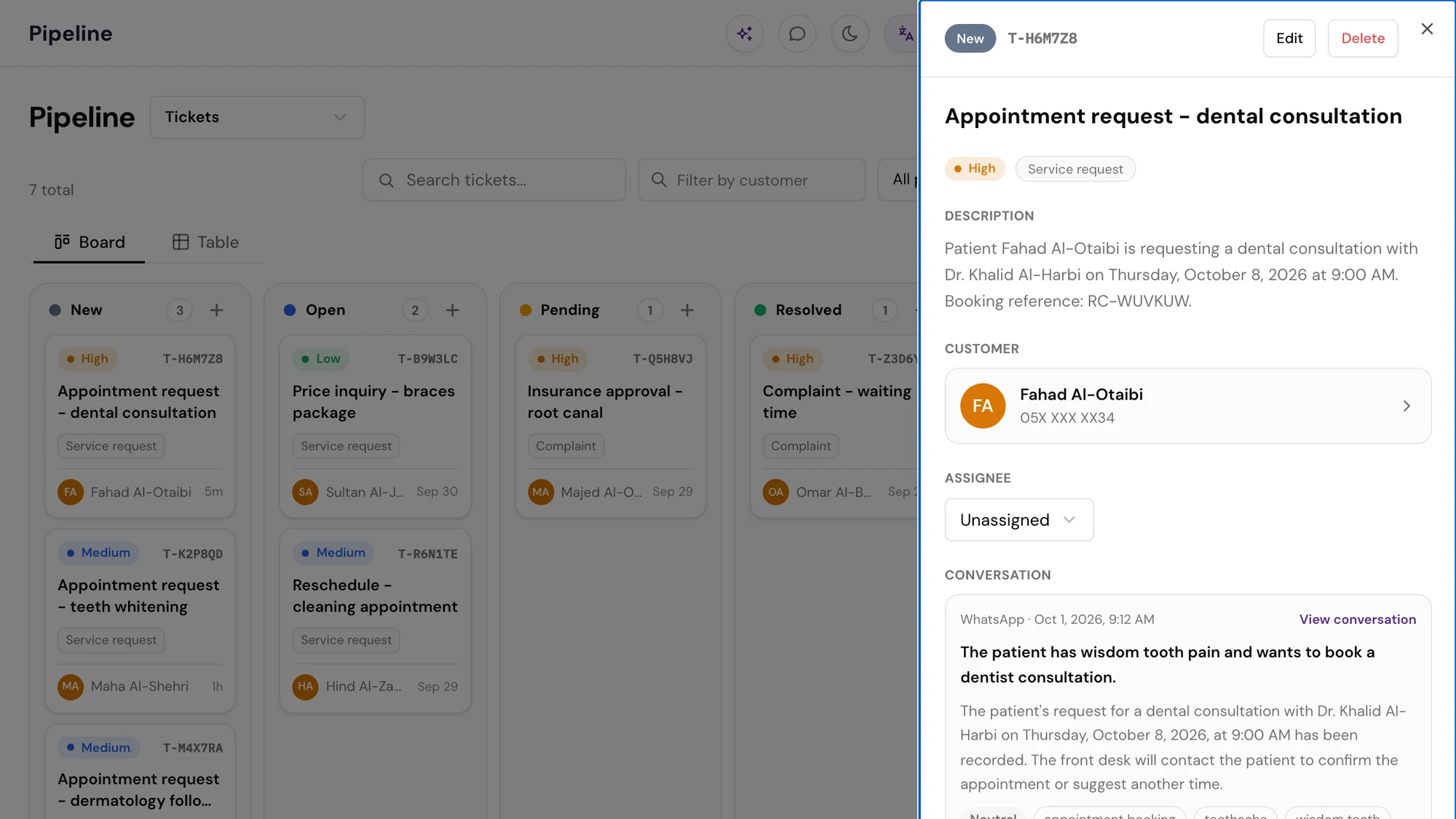The height and width of the screenshot is (819, 1456).
Task: Open the Price inquiry braces package card
Action: (x=375, y=427)
